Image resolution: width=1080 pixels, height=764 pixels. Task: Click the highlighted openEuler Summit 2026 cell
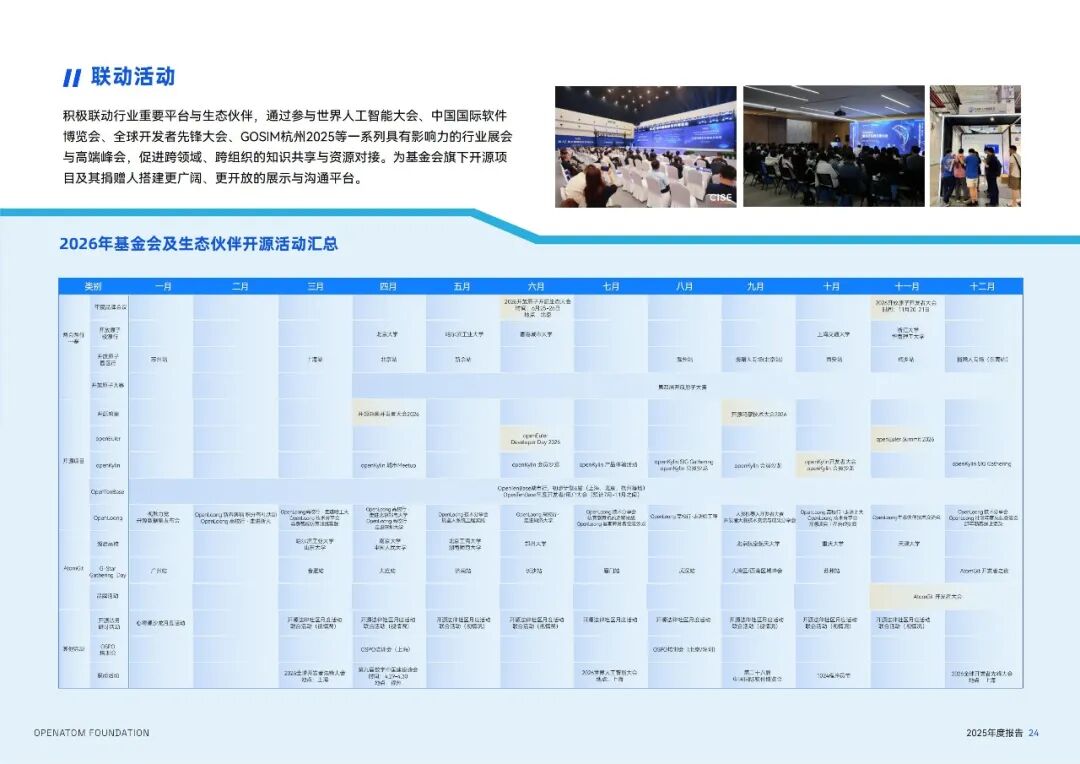(906, 439)
